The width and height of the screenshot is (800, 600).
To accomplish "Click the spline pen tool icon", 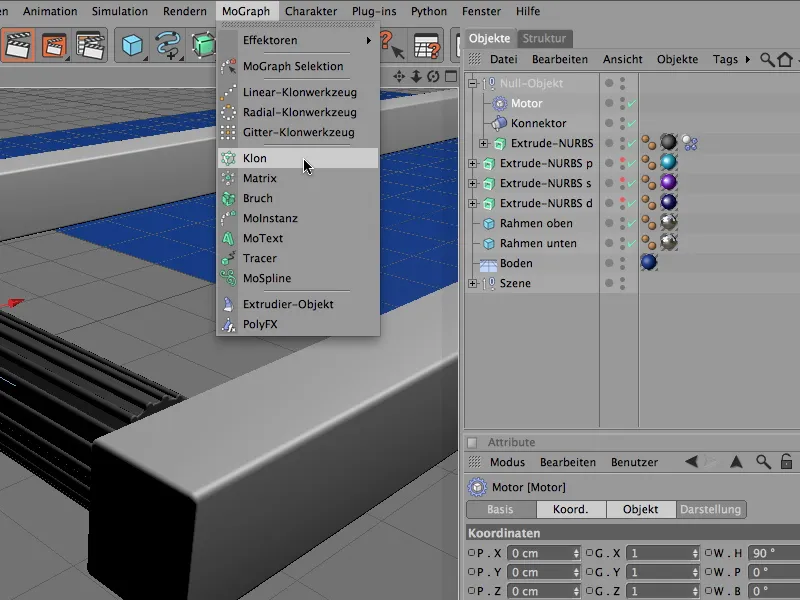I will tap(166, 45).
